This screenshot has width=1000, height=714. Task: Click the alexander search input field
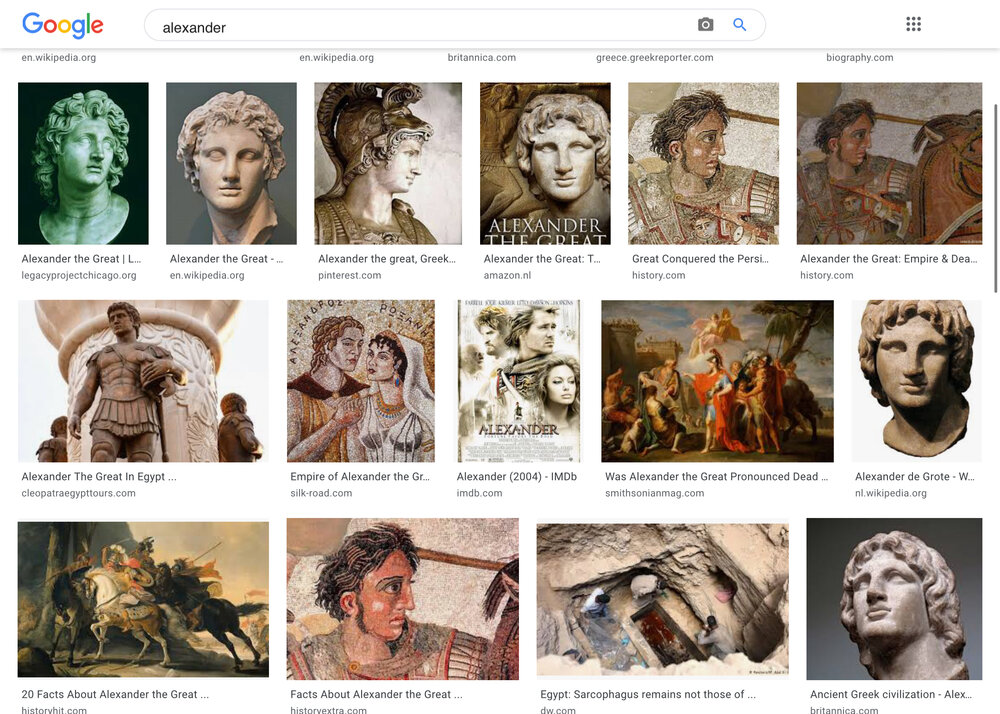[x=421, y=26]
